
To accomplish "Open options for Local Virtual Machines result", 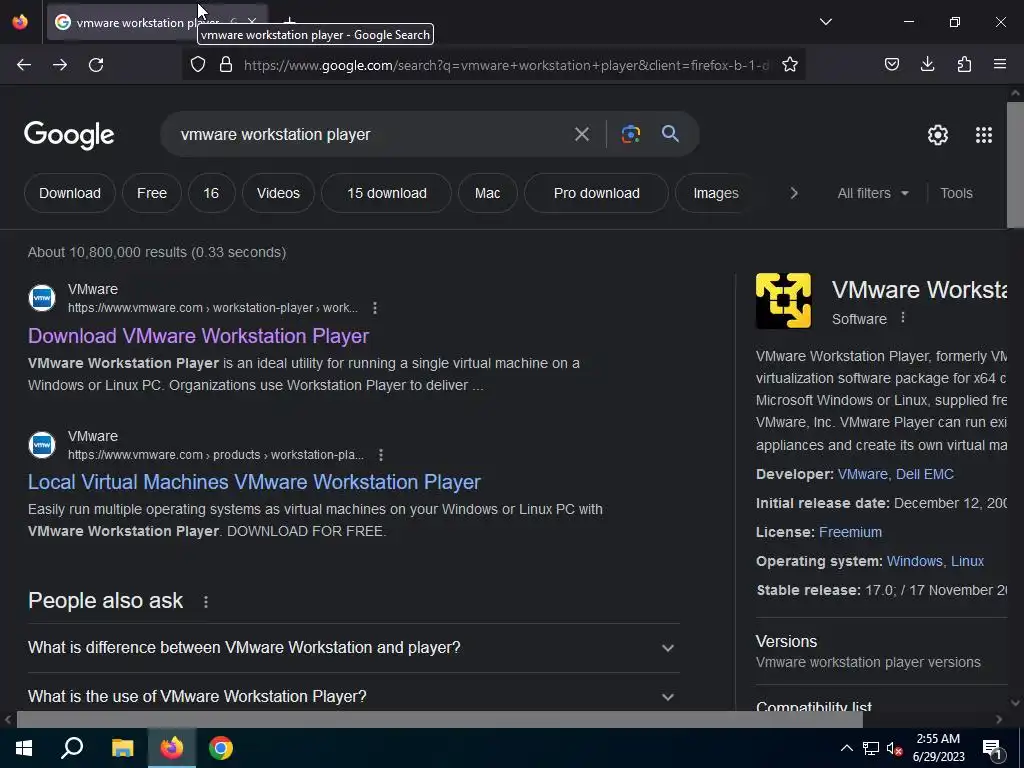I will pyautogui.click(x=381, y=455).
